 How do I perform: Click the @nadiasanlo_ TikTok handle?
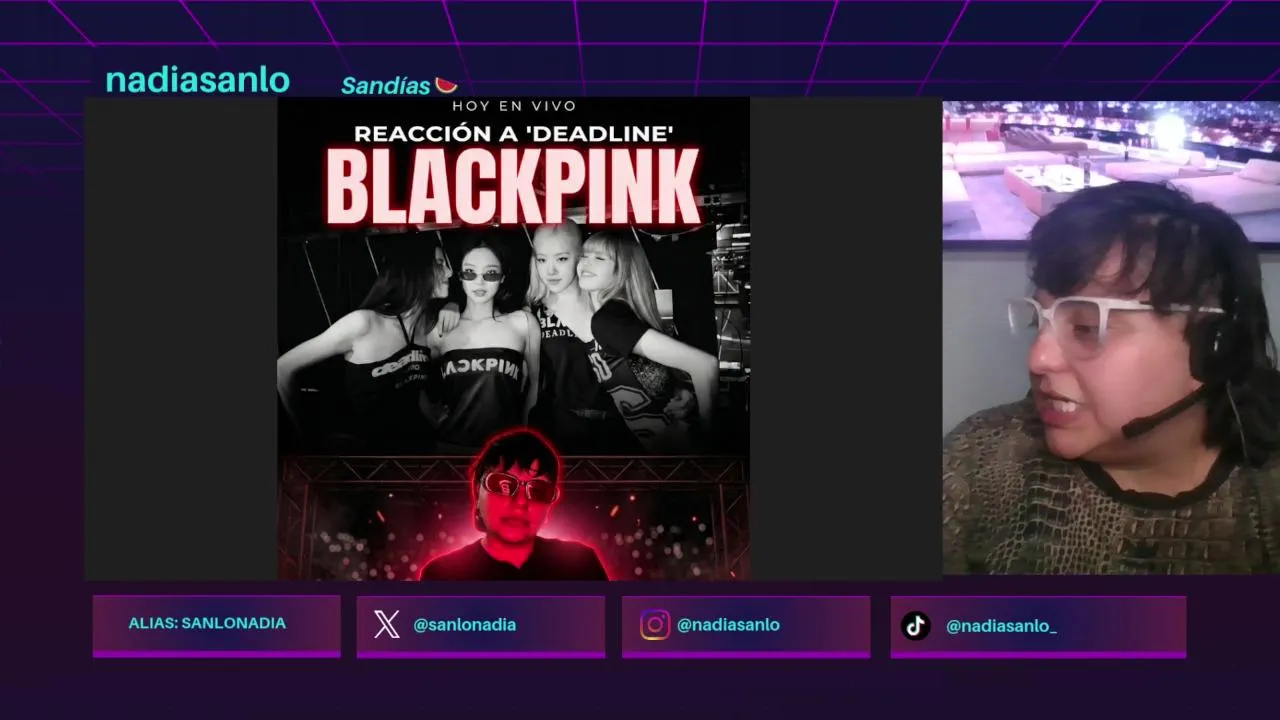[1001, 626]
